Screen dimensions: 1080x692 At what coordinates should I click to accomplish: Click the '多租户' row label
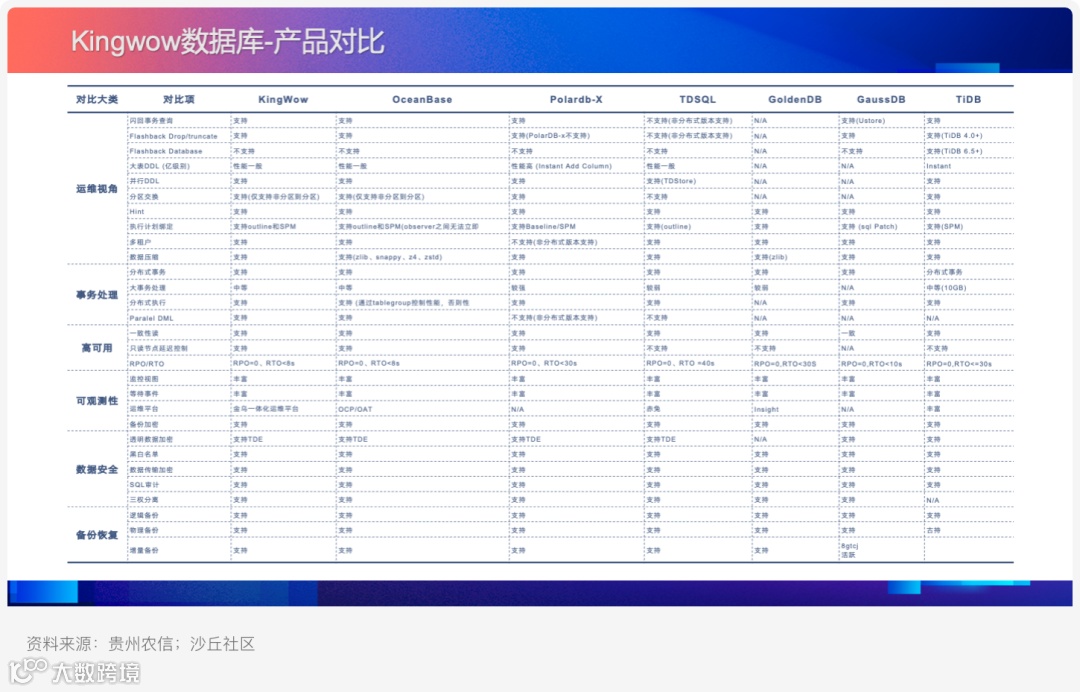(x=140, y=242)
